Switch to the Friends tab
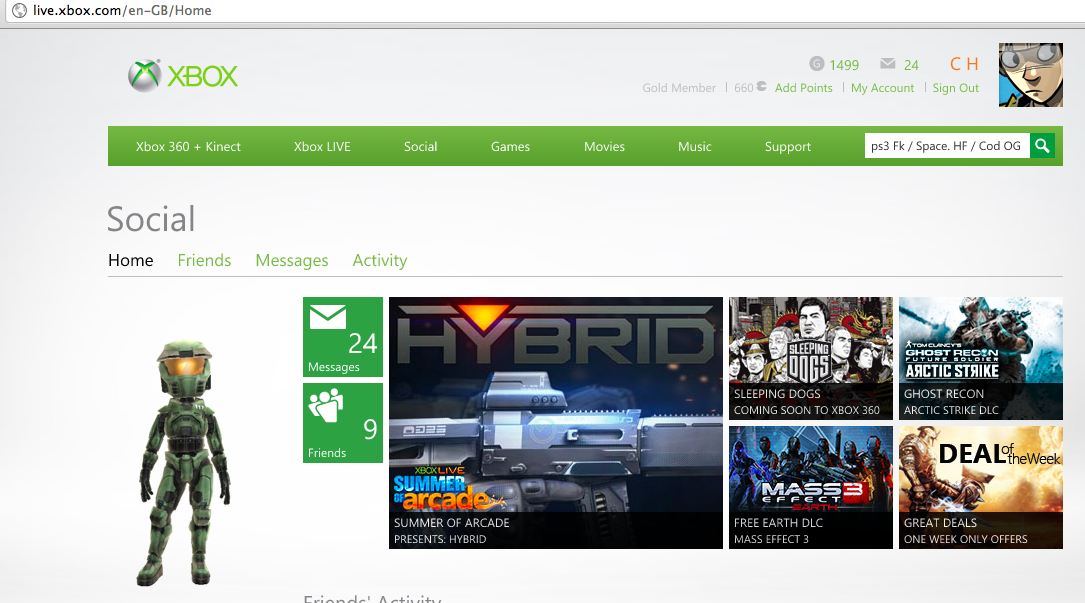The image size is (1085, 603). (x=204, y=260)
